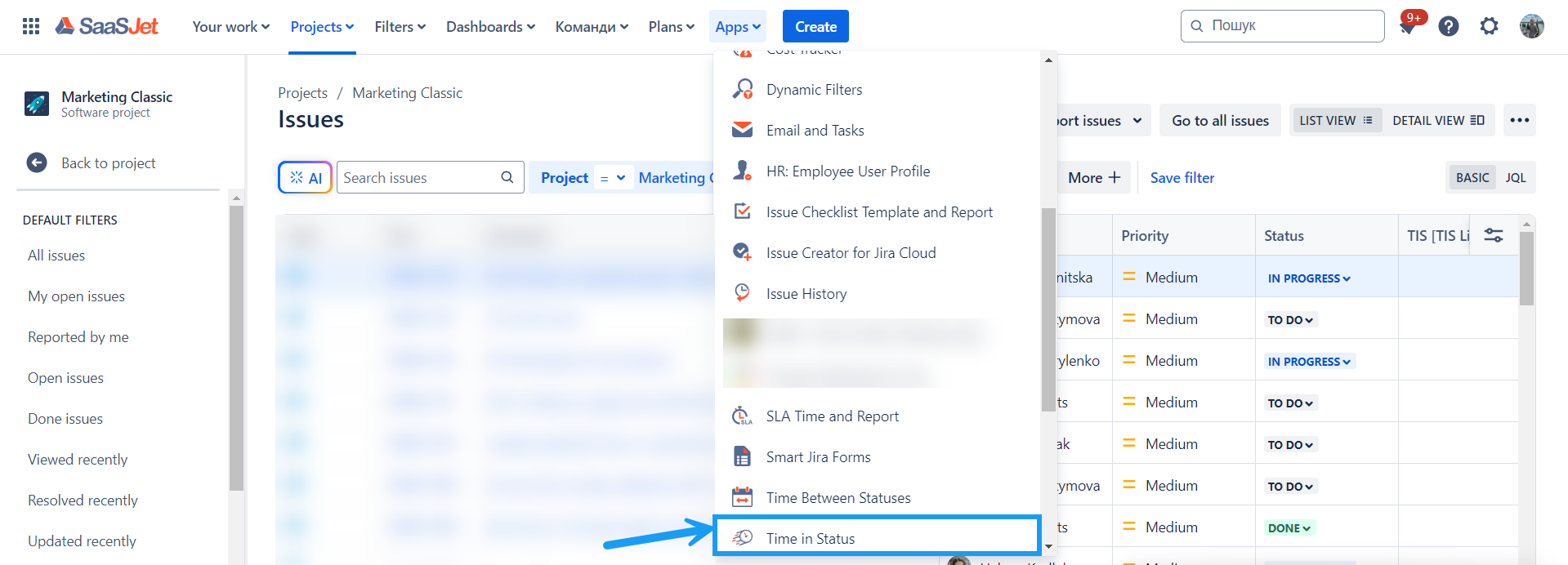
Task: Click the SaaSJet logo
Action: coord(106,26)
